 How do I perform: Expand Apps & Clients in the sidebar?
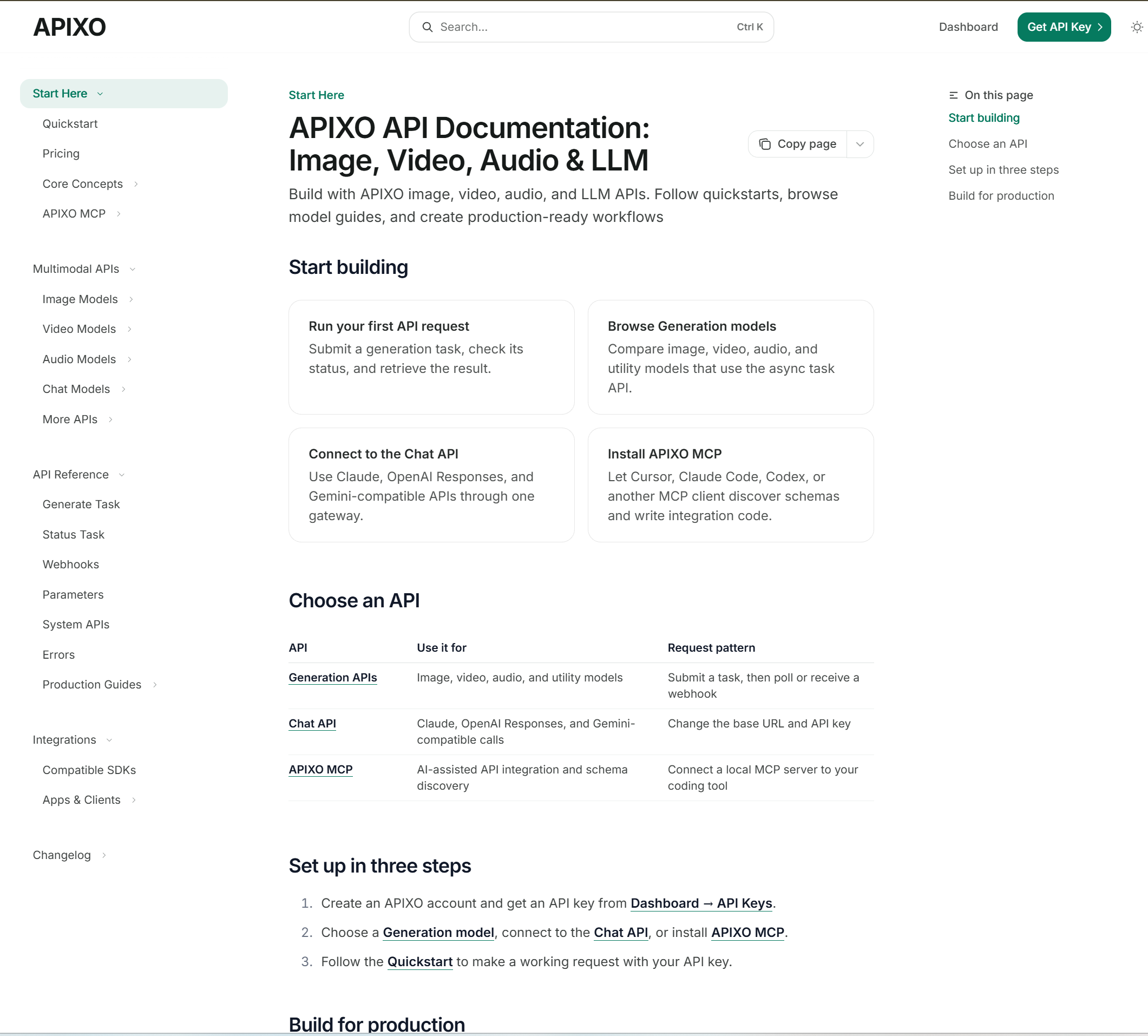pyautogui.click(x=134, y=800)
